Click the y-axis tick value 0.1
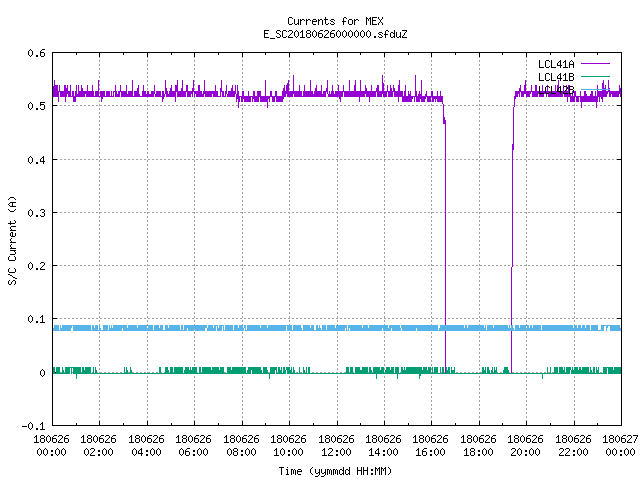 (x=36, y=319)
